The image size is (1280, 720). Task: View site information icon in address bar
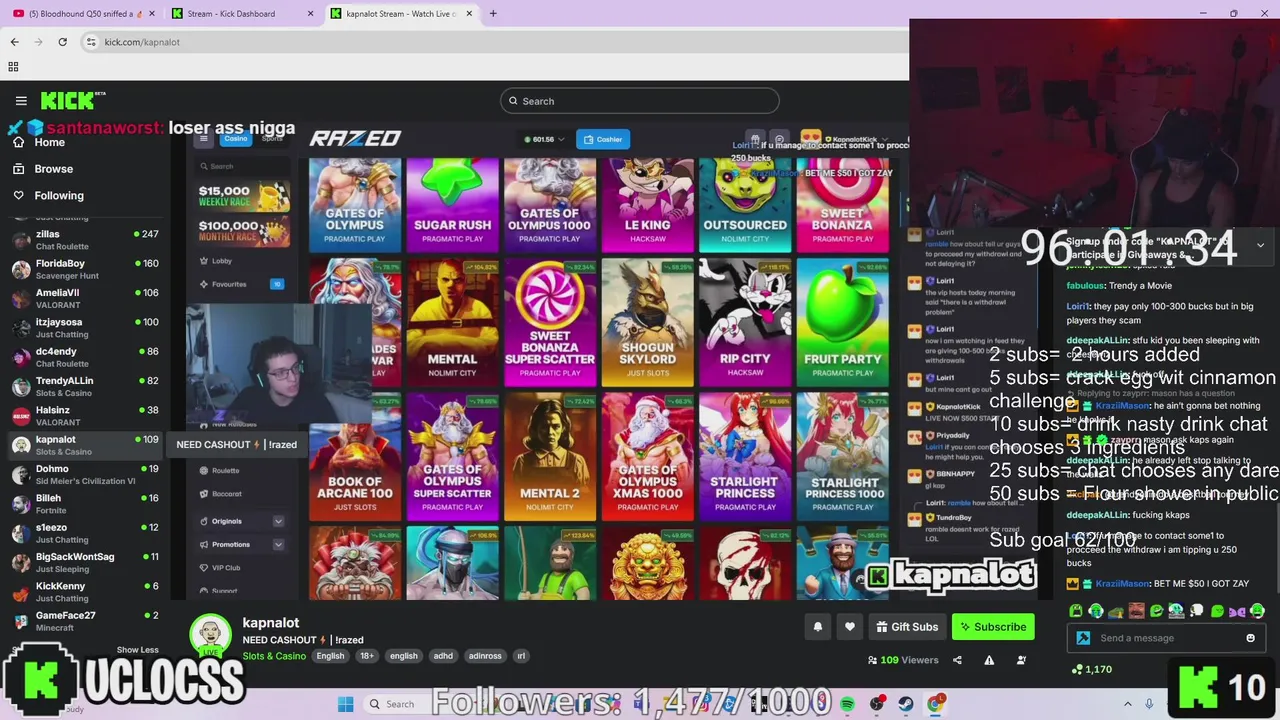(x=91, y=42)
